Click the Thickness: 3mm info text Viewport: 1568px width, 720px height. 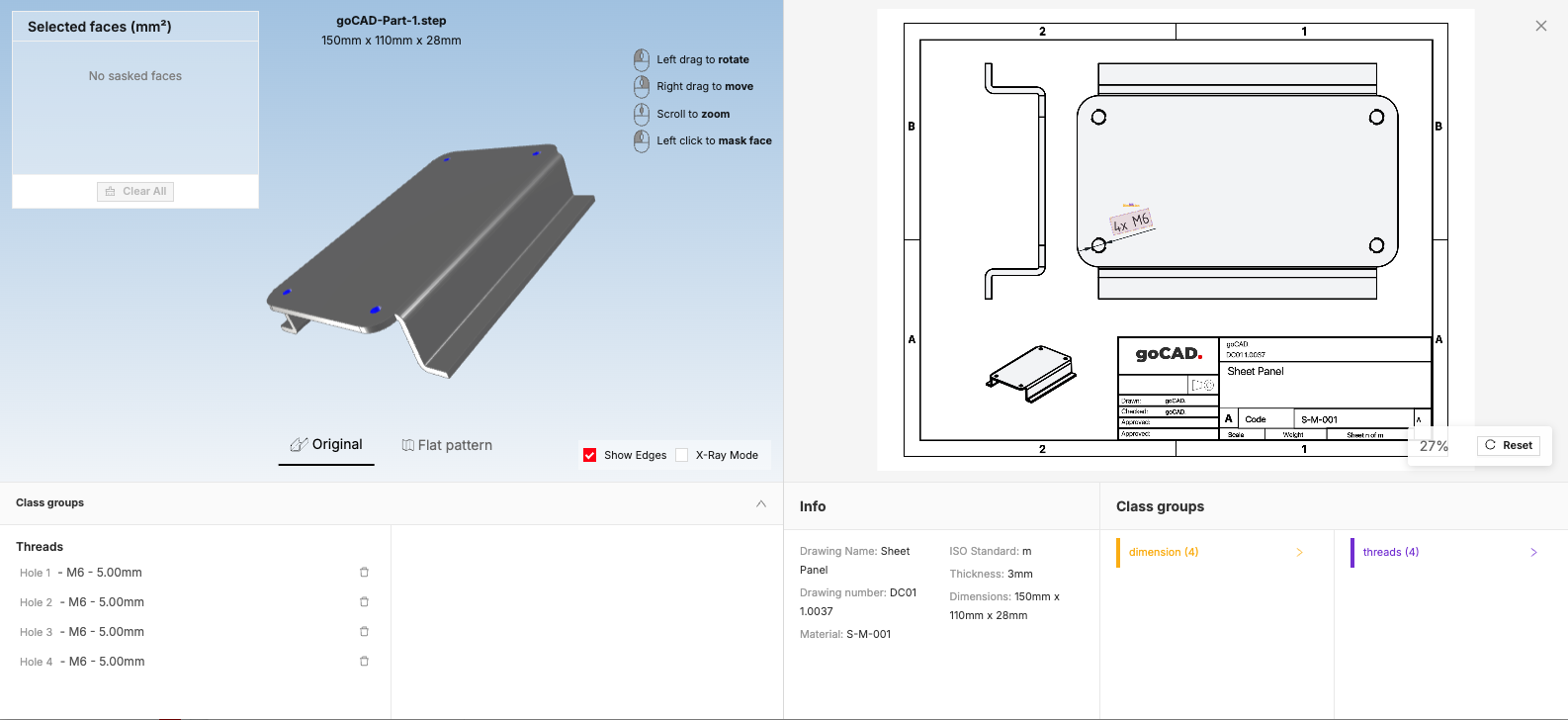(991, 574)
